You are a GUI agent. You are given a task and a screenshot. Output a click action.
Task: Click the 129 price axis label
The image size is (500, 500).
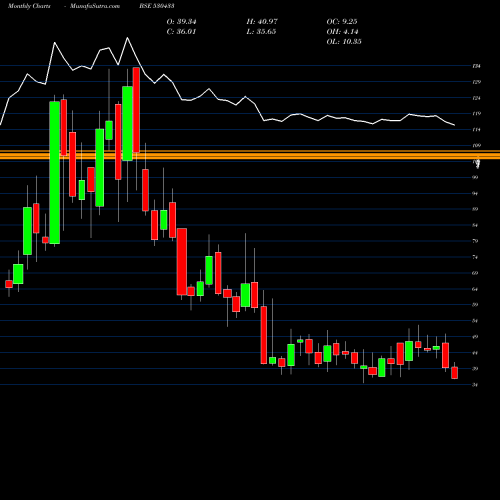(x=477, y=82)
